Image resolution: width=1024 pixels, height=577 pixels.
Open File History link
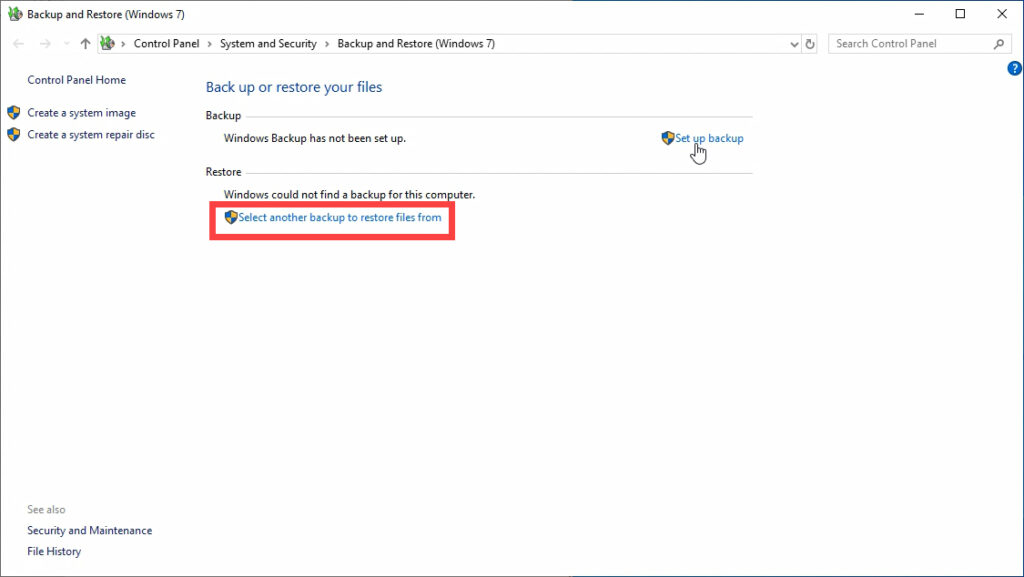[x=54, y=552]
